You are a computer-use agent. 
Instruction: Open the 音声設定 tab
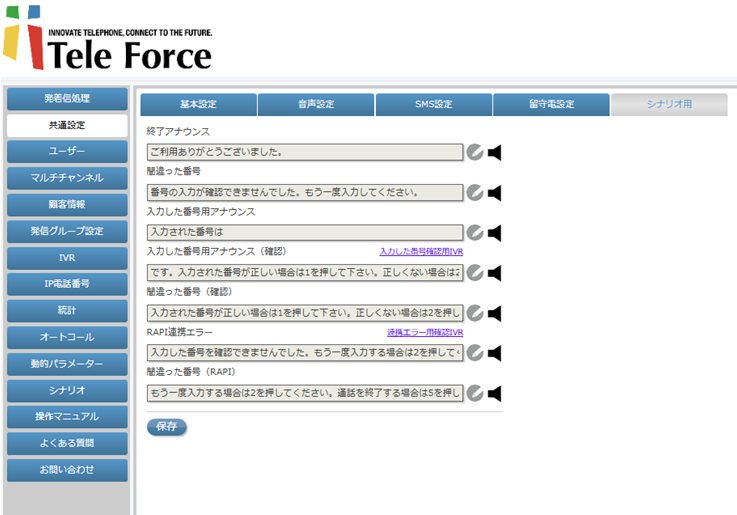pos(316,105)
